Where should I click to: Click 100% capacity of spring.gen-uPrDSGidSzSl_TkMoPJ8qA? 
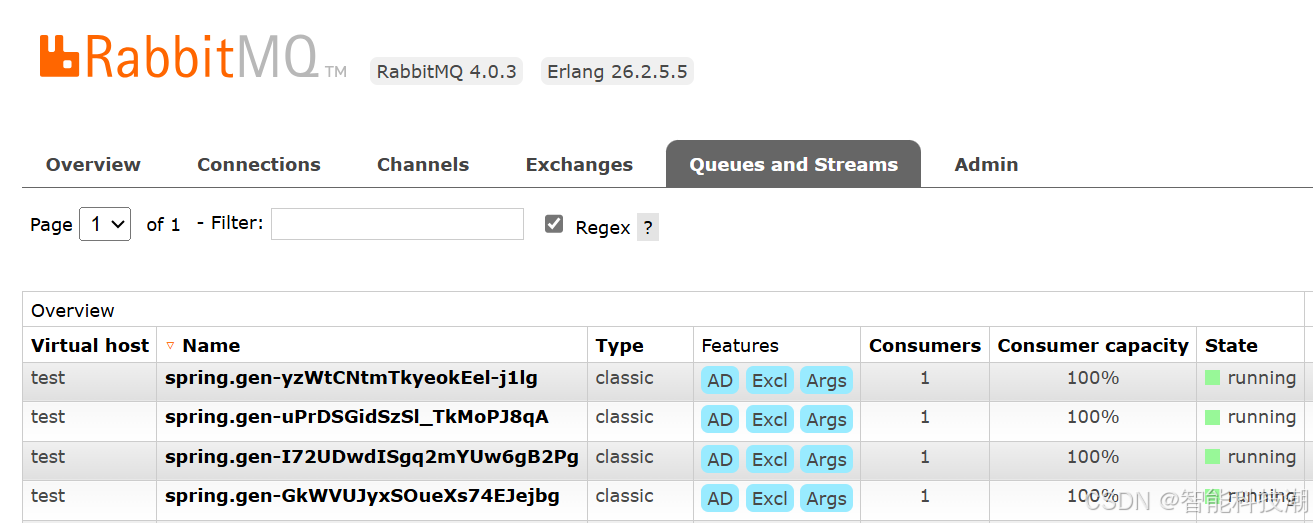point(1093,417)
